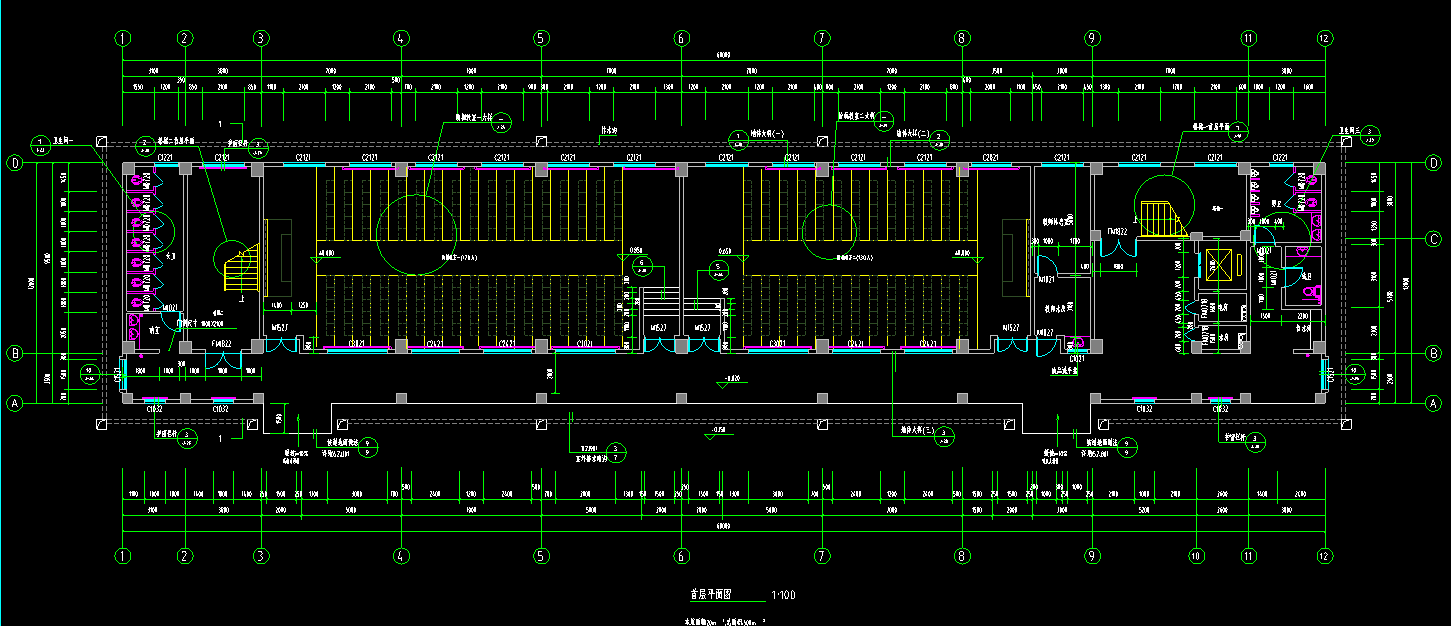Click the drawing title text 首层平面图

click(x=711, y=594)
